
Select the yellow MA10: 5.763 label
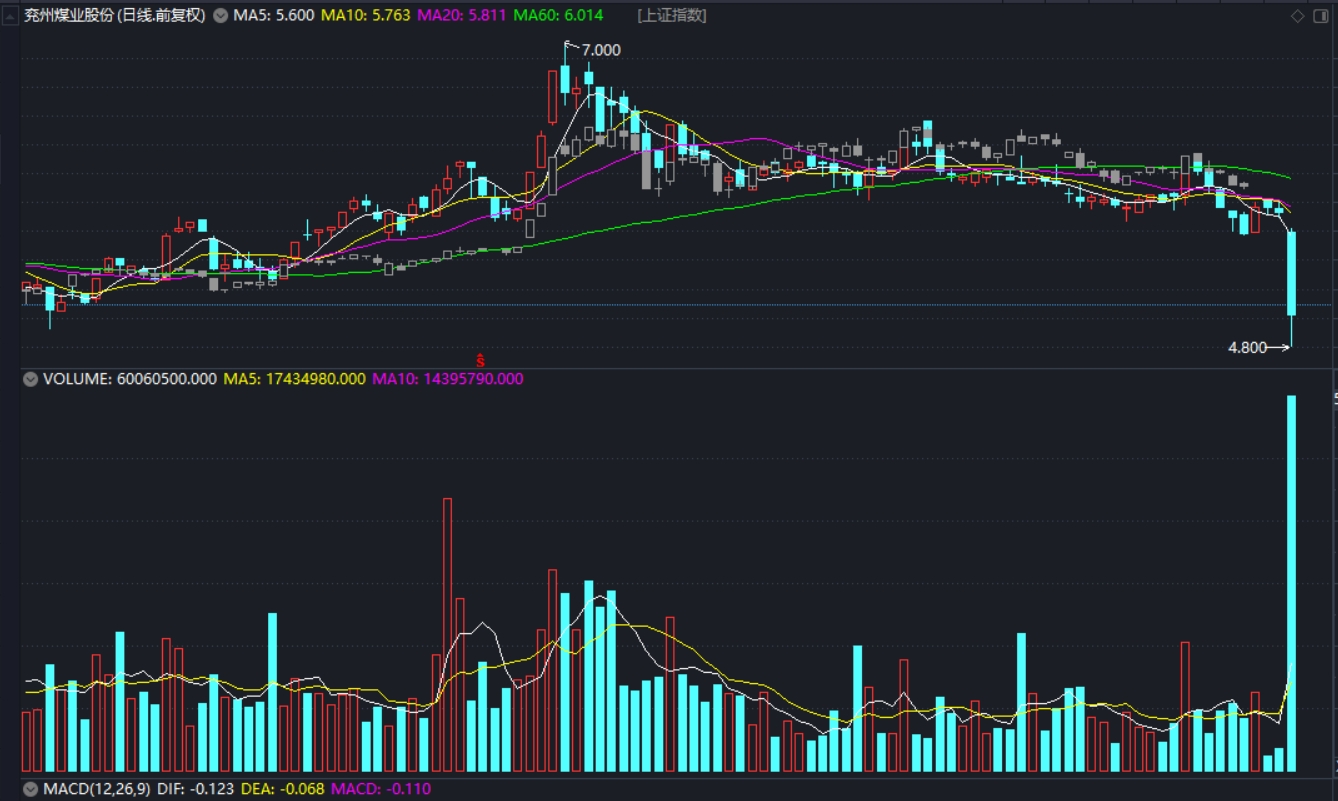coord(365,16)
